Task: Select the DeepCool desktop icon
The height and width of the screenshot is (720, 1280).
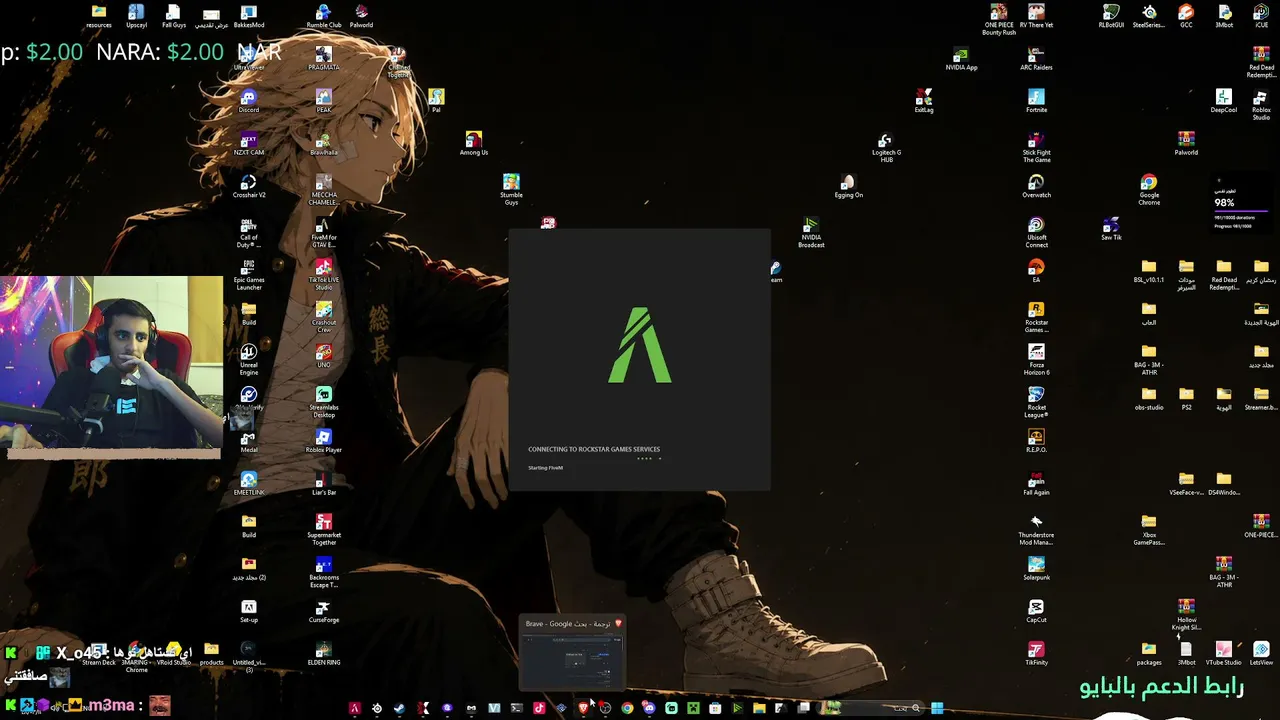Action: [x=1224, y=101]
